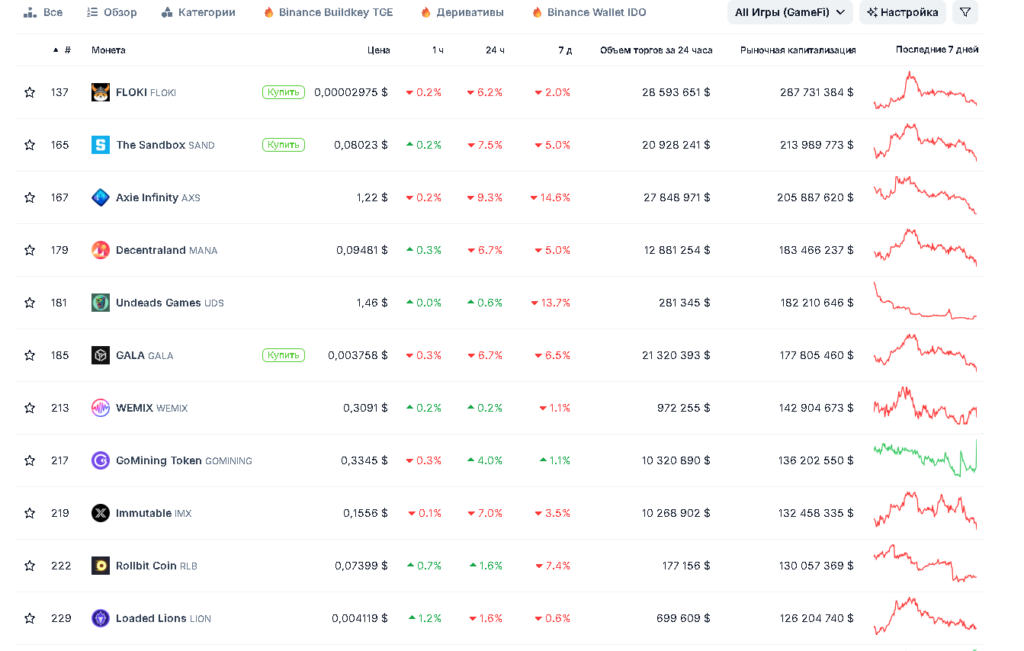
Task: Click The Sandbox blue S logo
Action: pyautogui.click(x=100, y=145)
